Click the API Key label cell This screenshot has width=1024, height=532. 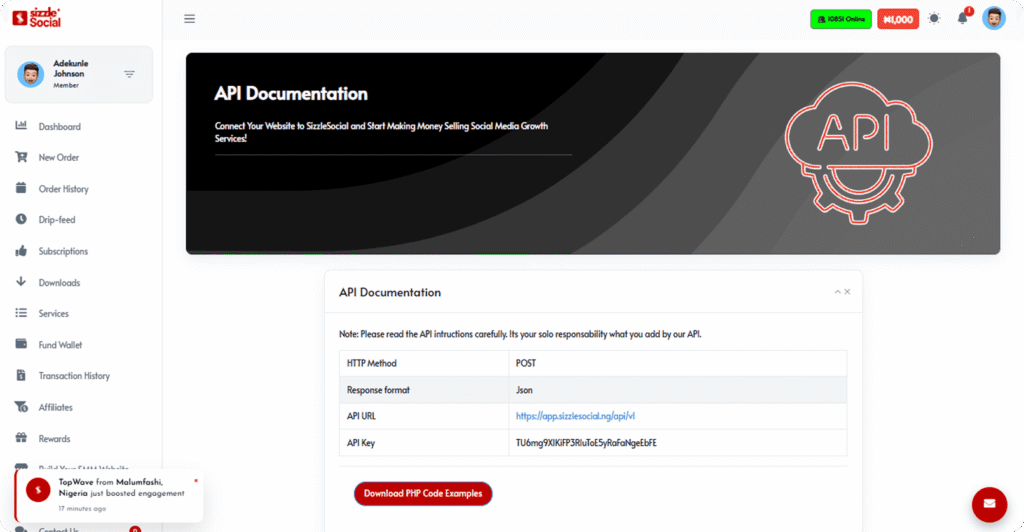[424, 443]
